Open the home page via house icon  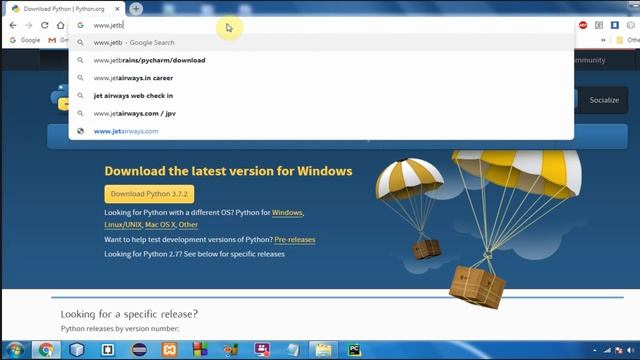60,25
